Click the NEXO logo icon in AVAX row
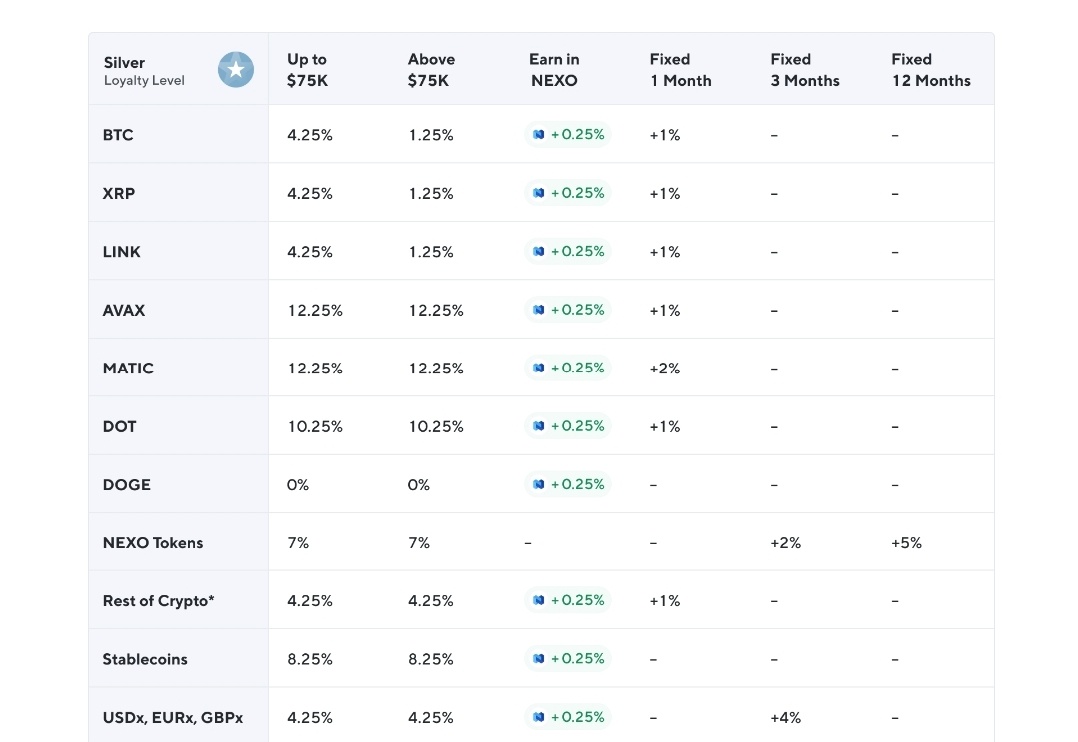This screenshot has width=1078, height=742. 539,310
